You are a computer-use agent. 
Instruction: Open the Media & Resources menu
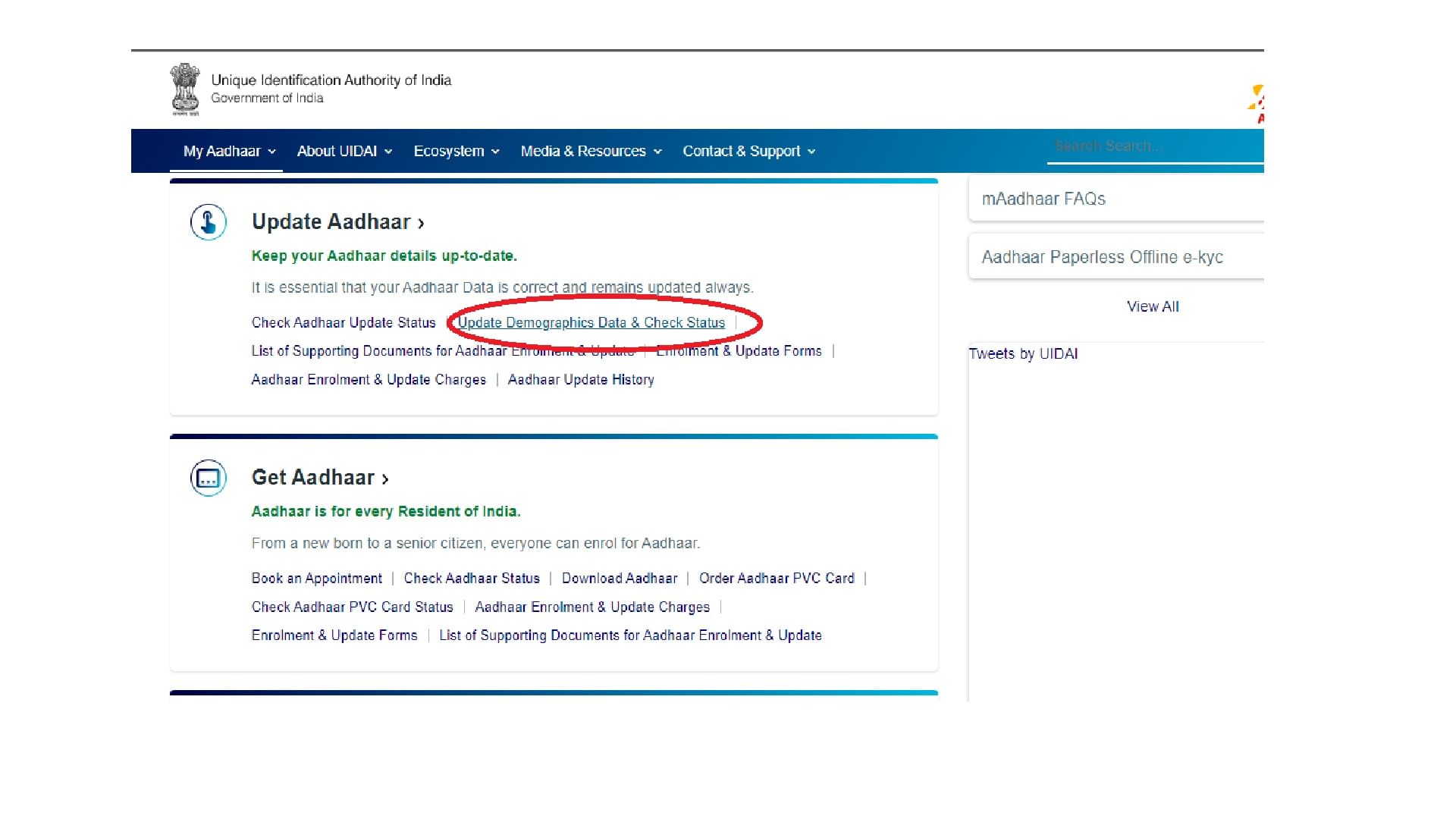point(591,151)
